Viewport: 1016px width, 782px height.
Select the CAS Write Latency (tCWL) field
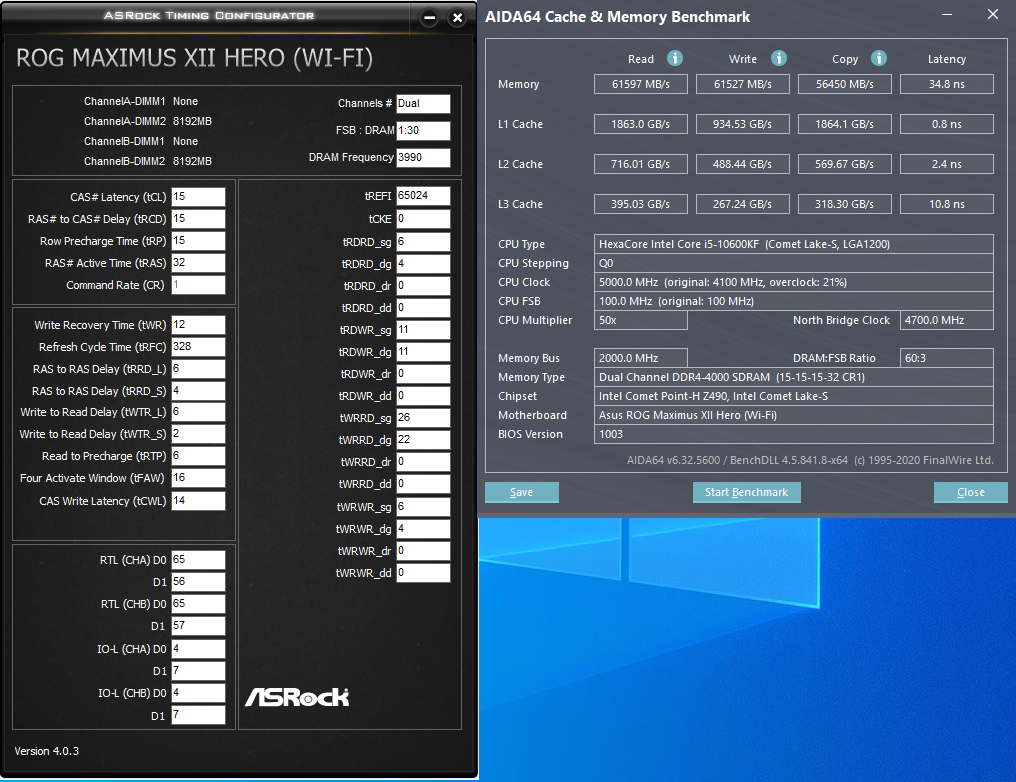point(198,501)
